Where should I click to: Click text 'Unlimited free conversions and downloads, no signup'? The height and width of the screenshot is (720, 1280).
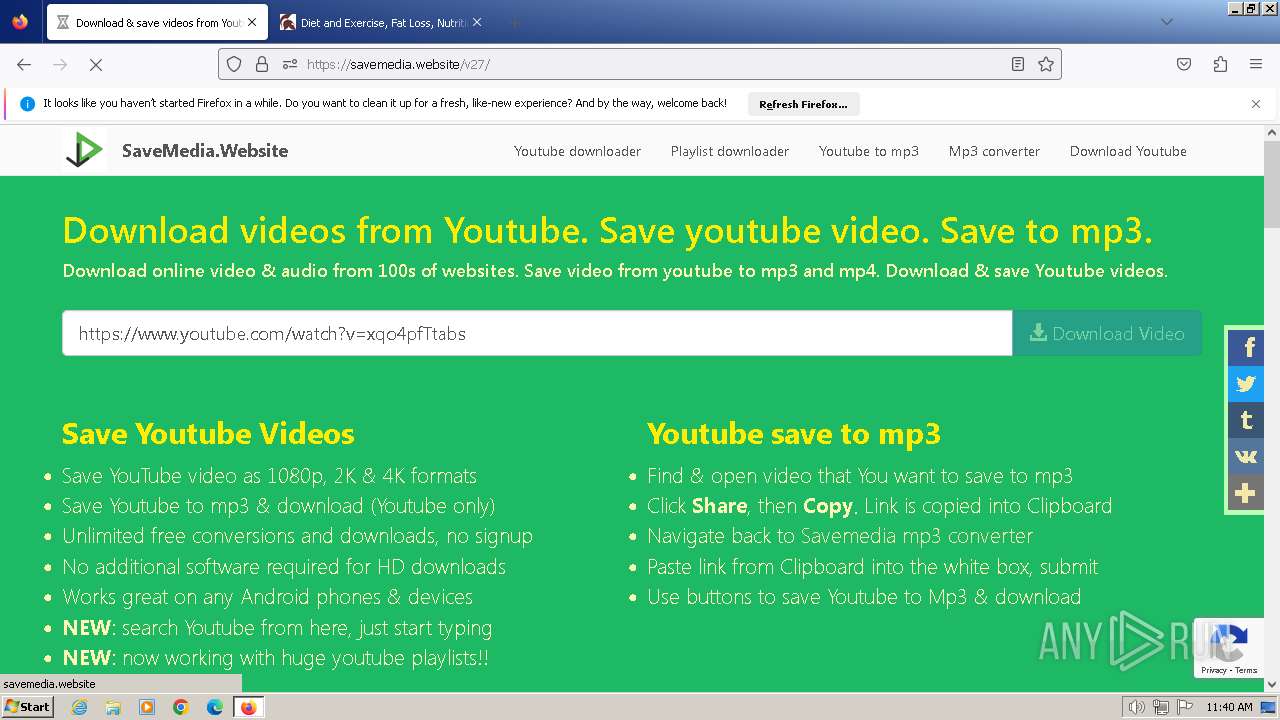coord(297,536)
